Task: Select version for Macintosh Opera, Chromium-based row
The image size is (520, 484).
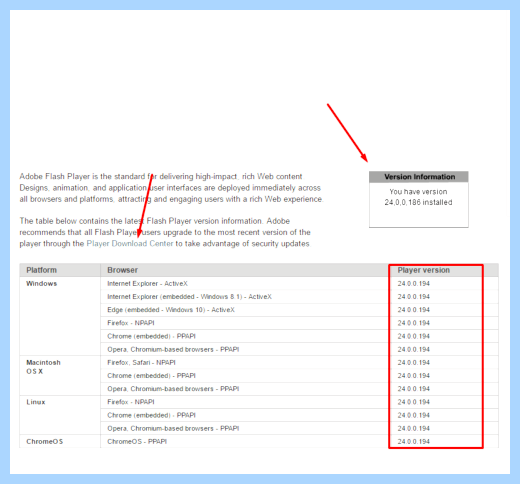Action: 414,389
